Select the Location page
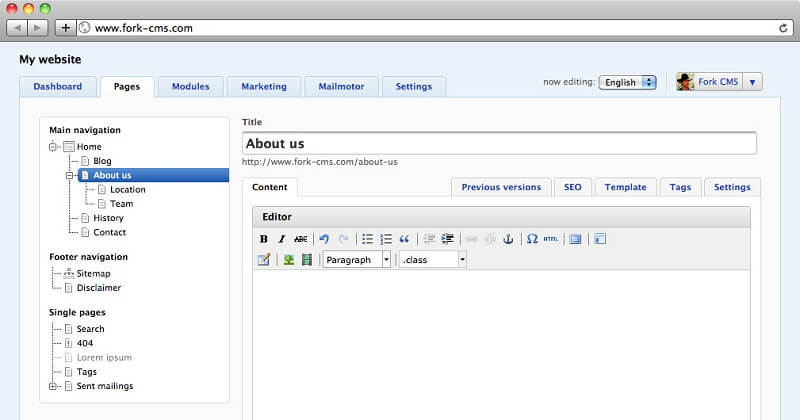Image resolution: width=800 pixels, height=420 pixels. (128, 190)
